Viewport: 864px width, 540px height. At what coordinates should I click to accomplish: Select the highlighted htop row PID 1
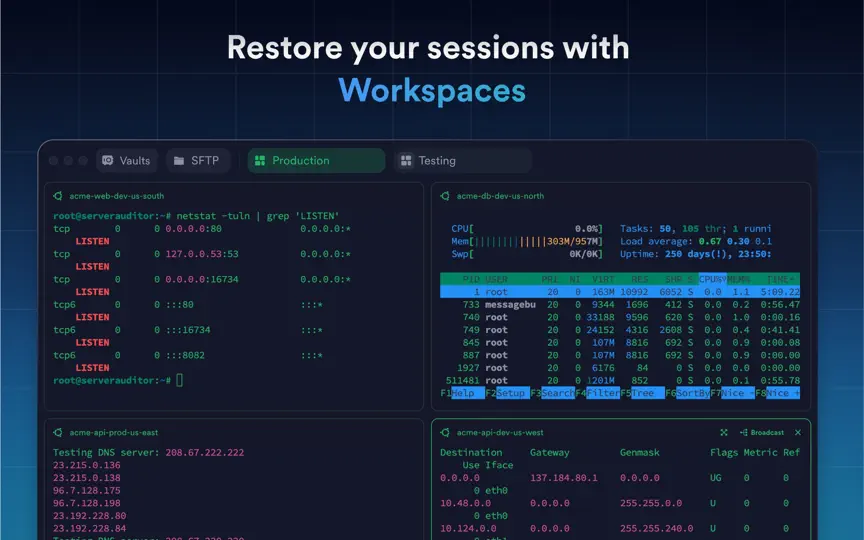click(620, 292)
